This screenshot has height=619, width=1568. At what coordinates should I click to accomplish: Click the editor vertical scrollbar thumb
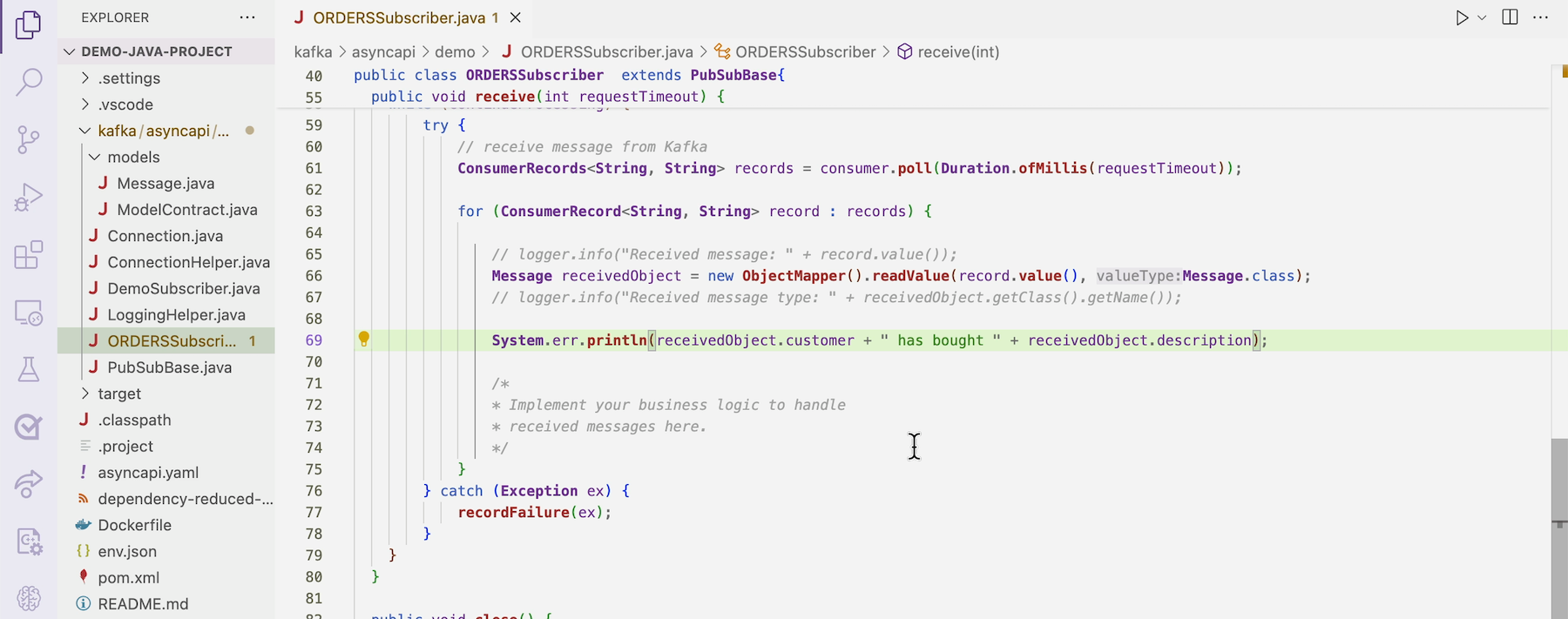(x=1558, y=479)
